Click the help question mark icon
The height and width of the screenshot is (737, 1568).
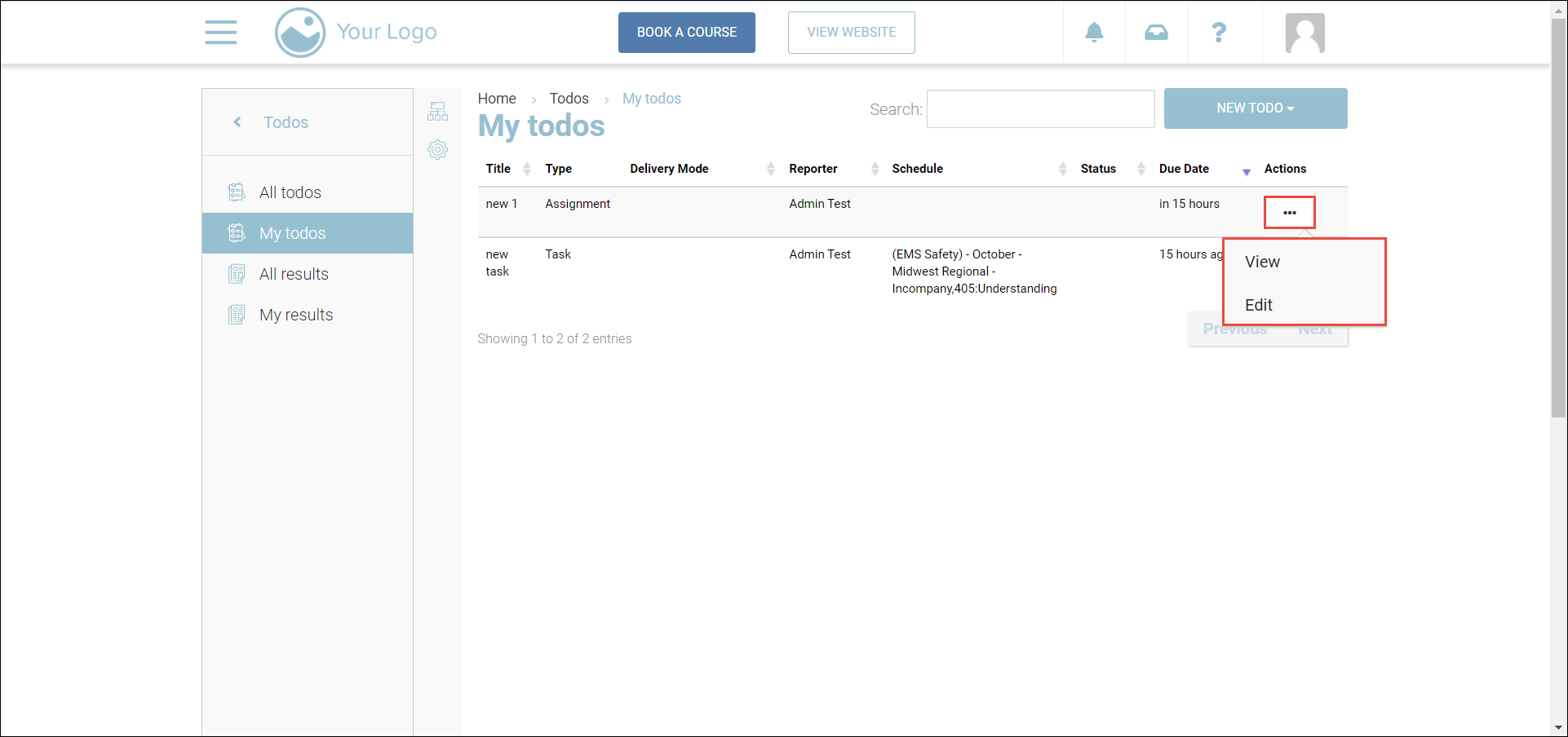(x=1219, y=33)
